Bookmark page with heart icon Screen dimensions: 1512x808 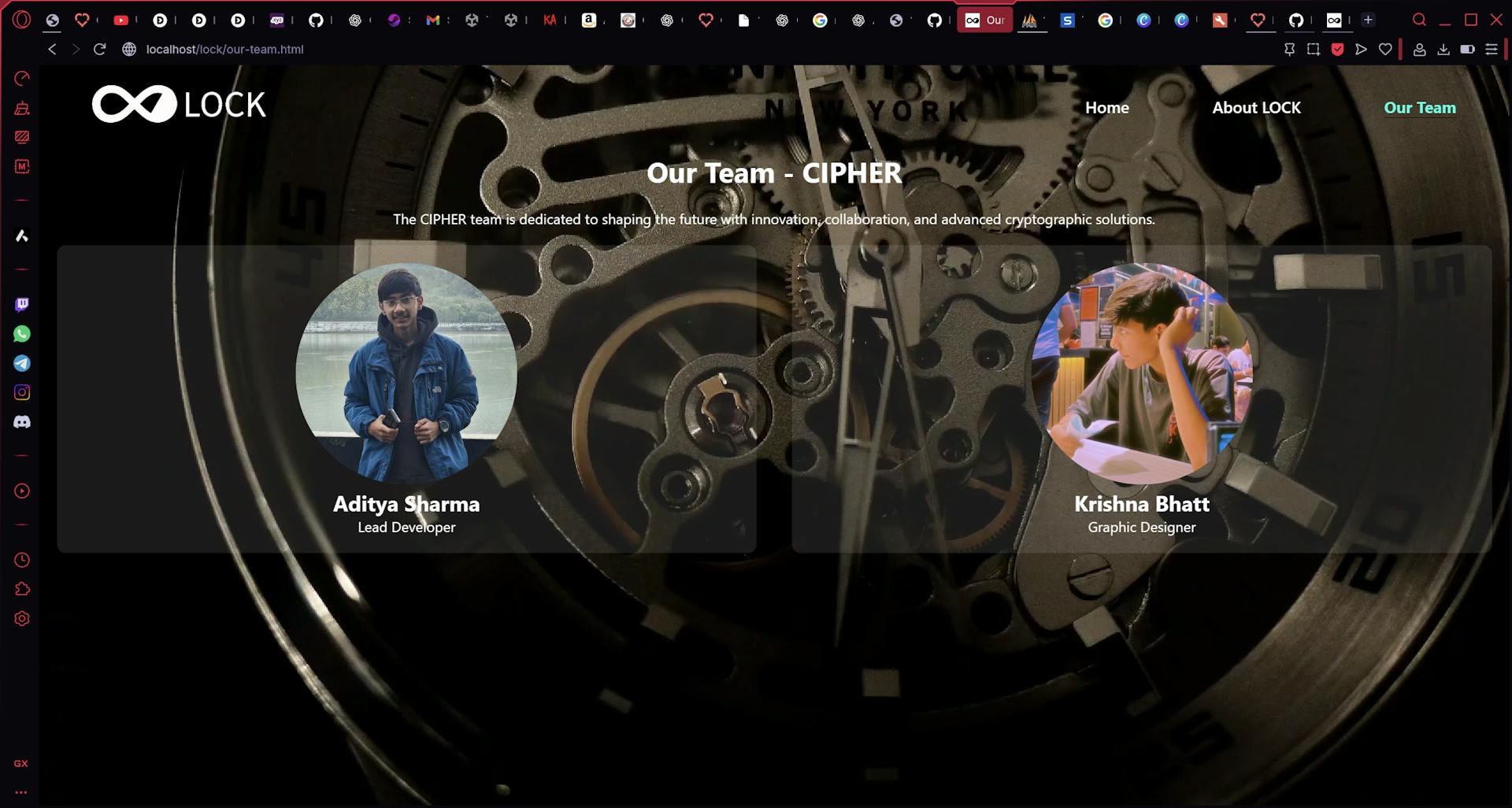point(1385,49)
